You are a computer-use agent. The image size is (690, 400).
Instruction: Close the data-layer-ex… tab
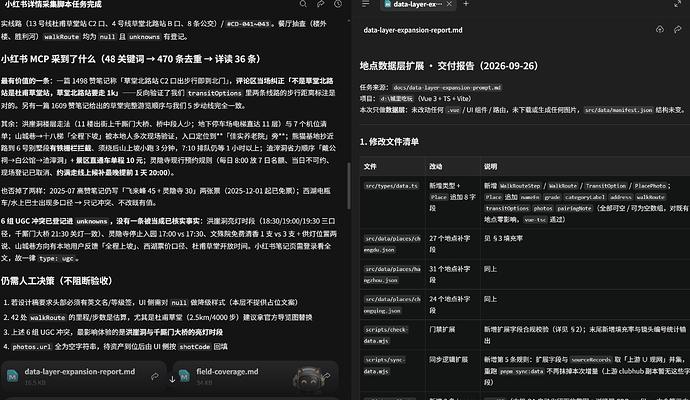[449, 4]
